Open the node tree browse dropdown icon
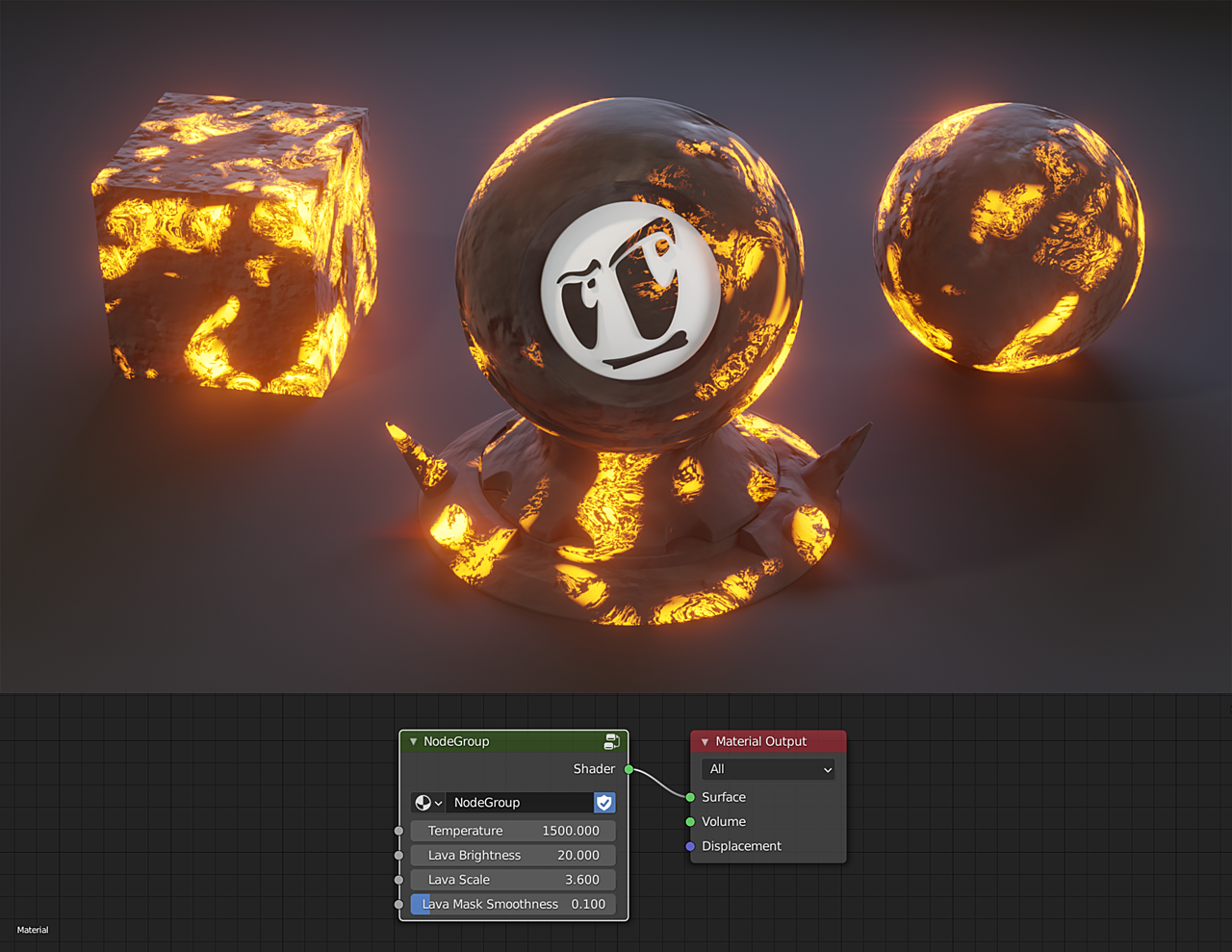Image resolution: width=1232 pixels, height=952 pixels. (427, 803)
